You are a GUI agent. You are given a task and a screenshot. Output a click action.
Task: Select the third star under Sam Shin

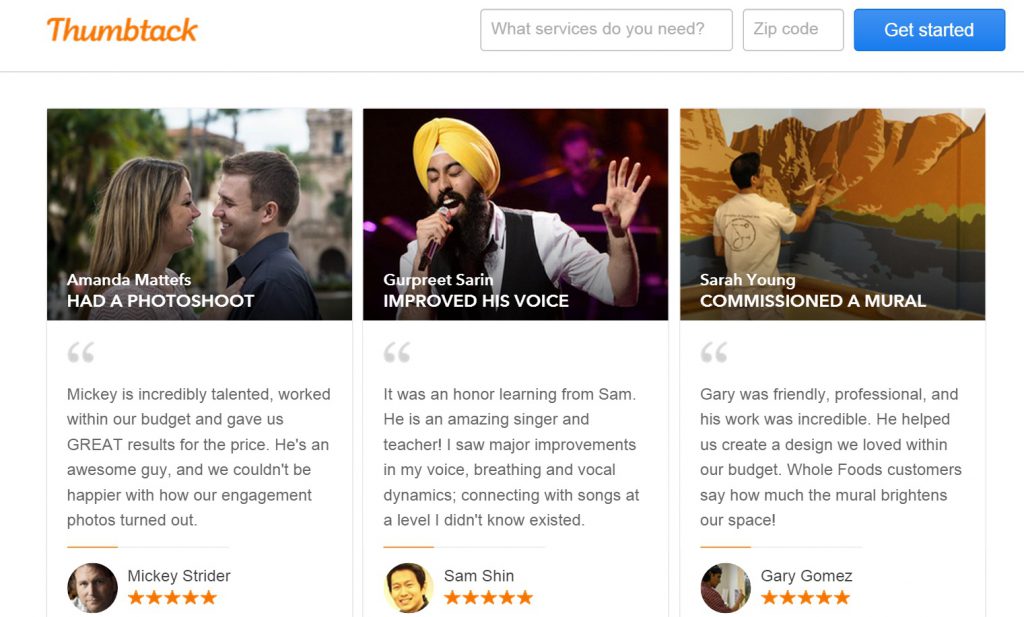(489, 597)
